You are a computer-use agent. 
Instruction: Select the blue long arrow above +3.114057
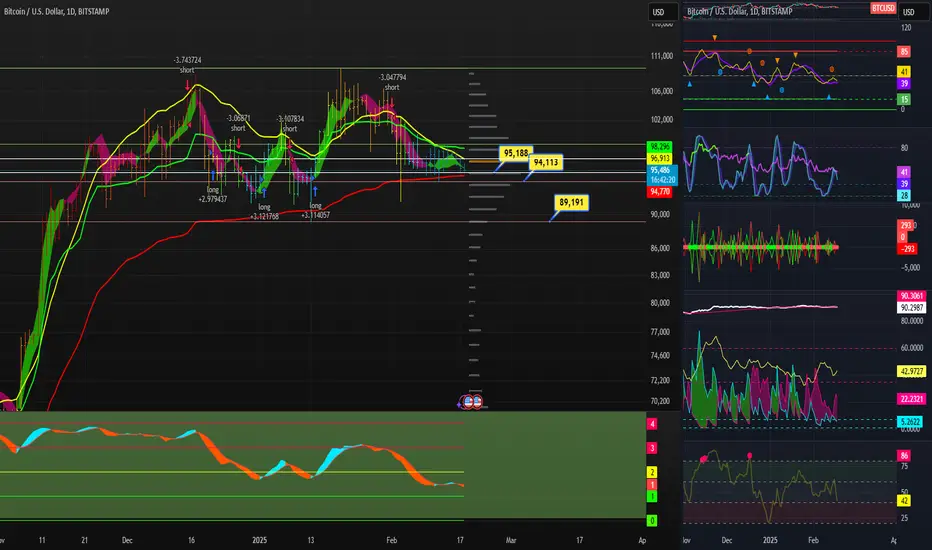click(x=315, y=191)
